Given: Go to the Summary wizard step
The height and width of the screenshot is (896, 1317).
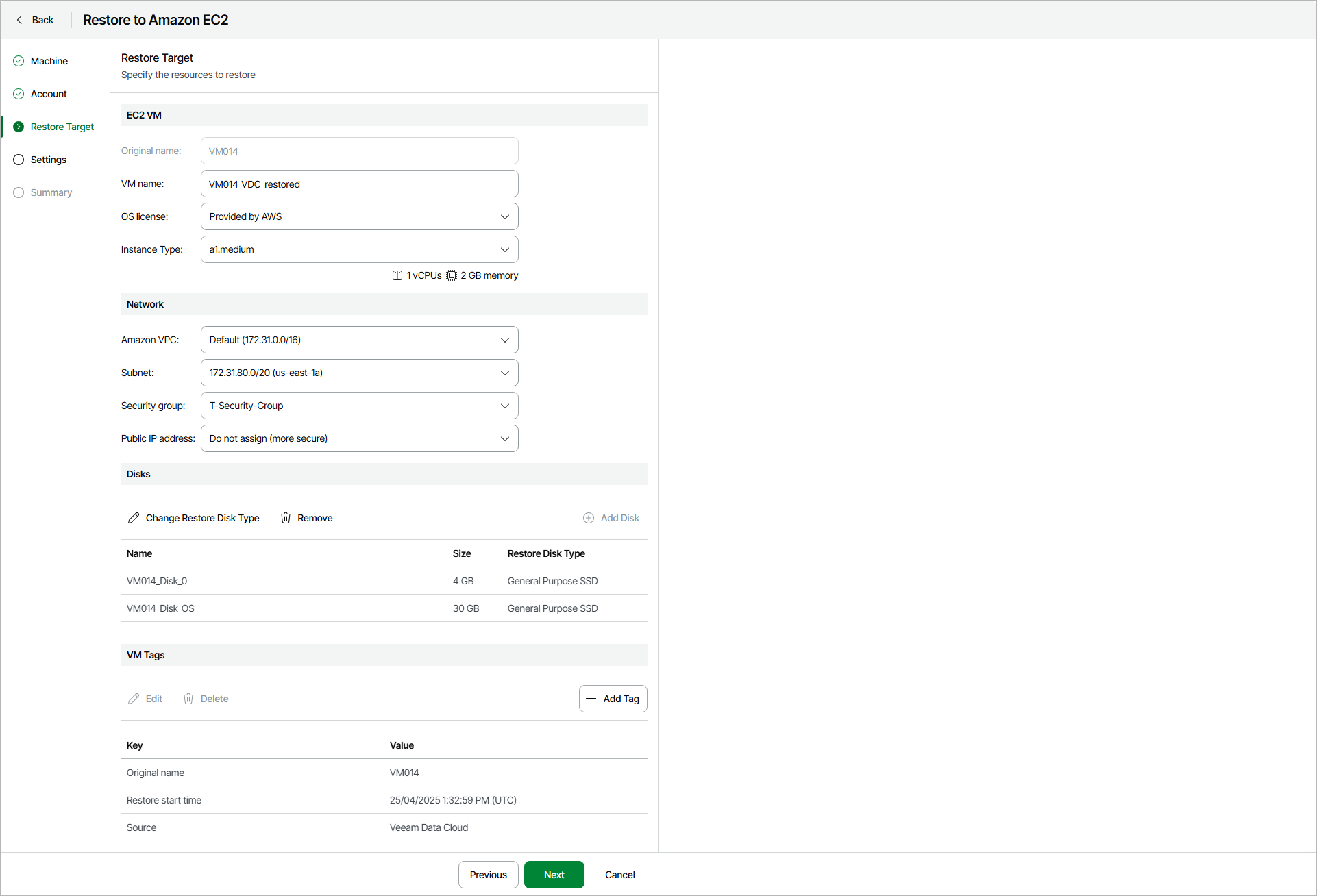Looking at the screenshot, I should tap(51, 192).
